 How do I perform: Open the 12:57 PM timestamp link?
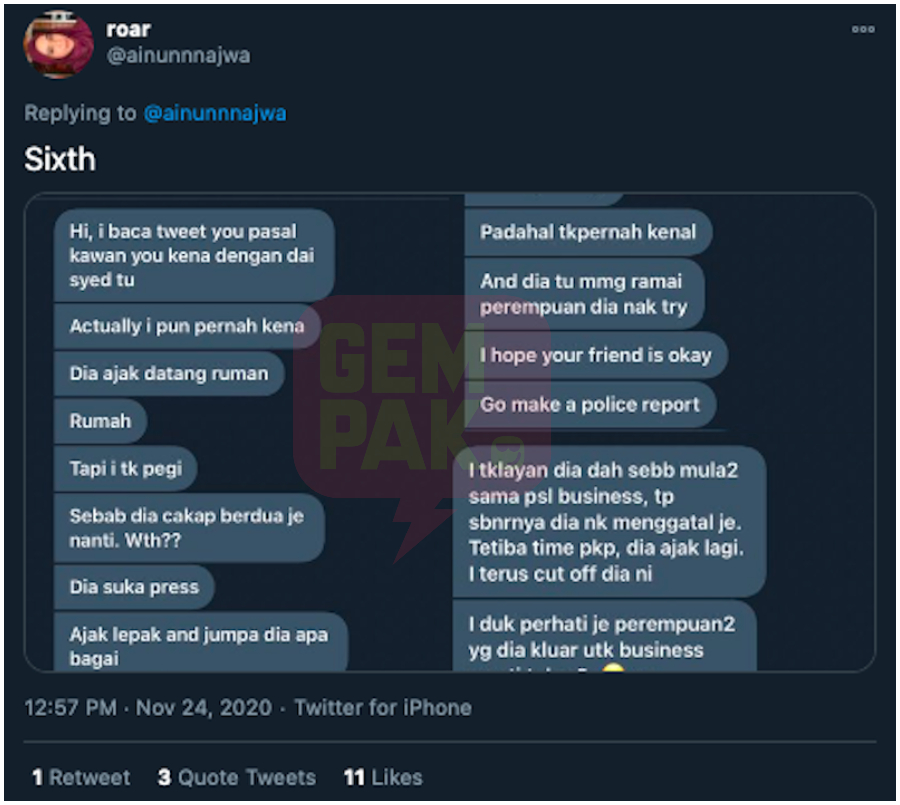pos(71,708)
